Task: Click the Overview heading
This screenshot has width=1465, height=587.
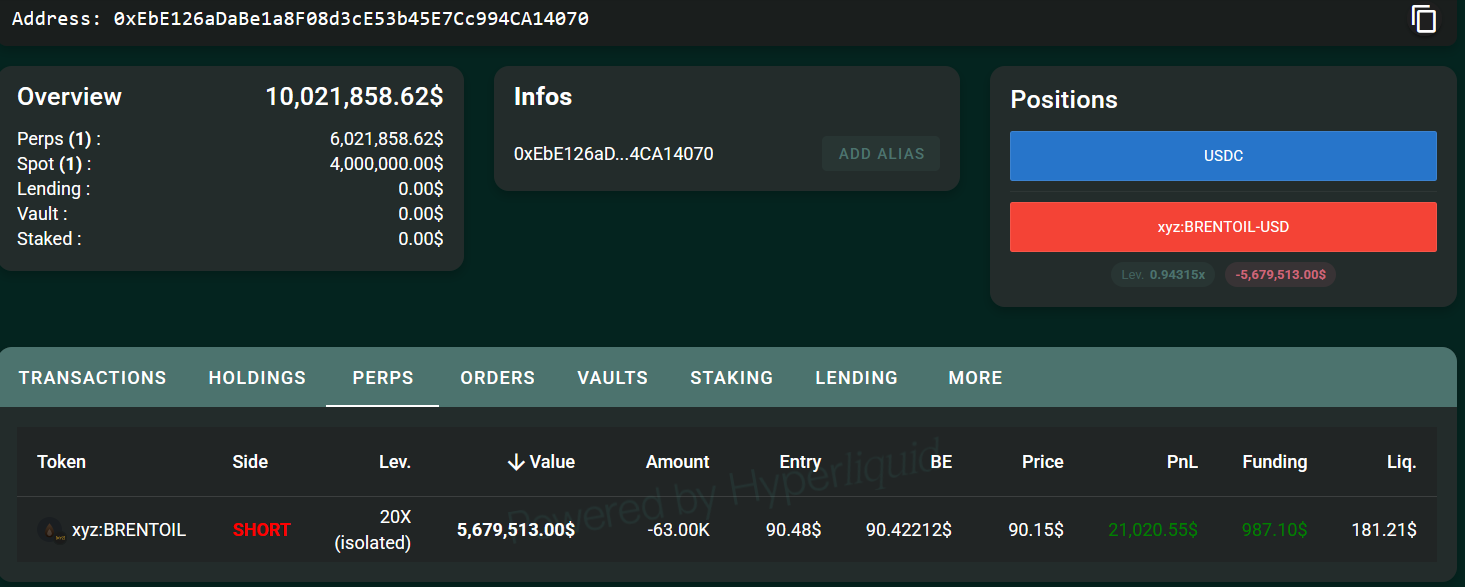Action: tap(69, 97)
